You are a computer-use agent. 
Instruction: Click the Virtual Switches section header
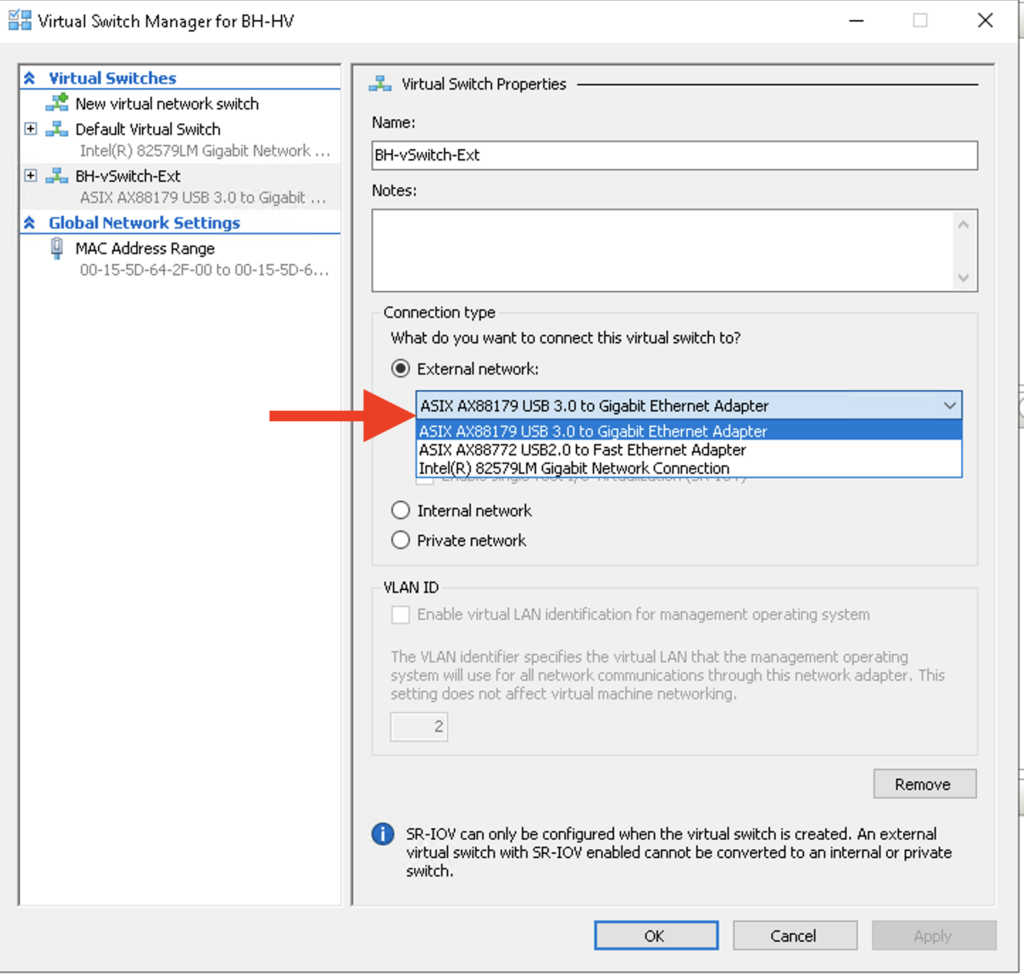tap(112, 78)
